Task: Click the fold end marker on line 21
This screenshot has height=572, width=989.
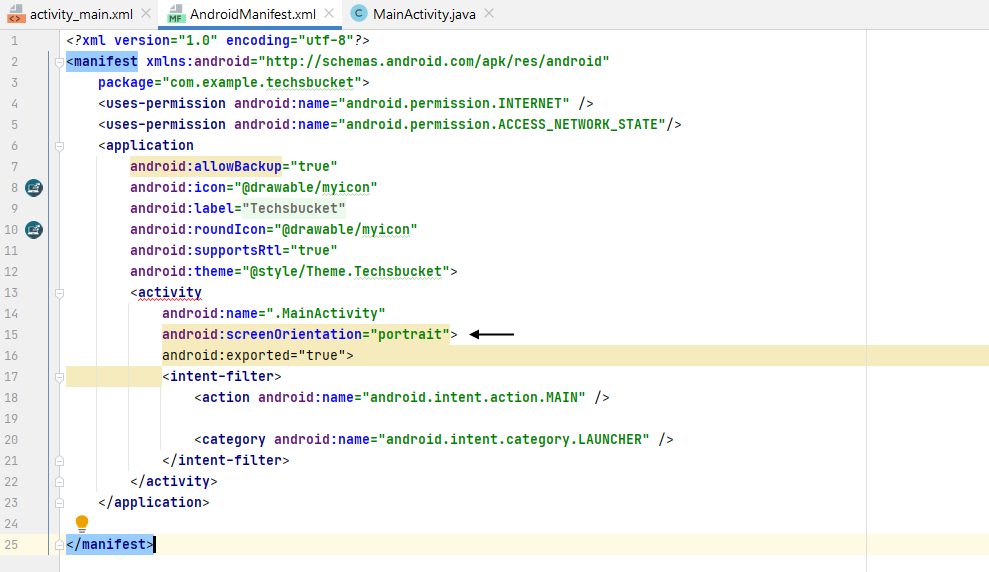Action: coord(59,460)
